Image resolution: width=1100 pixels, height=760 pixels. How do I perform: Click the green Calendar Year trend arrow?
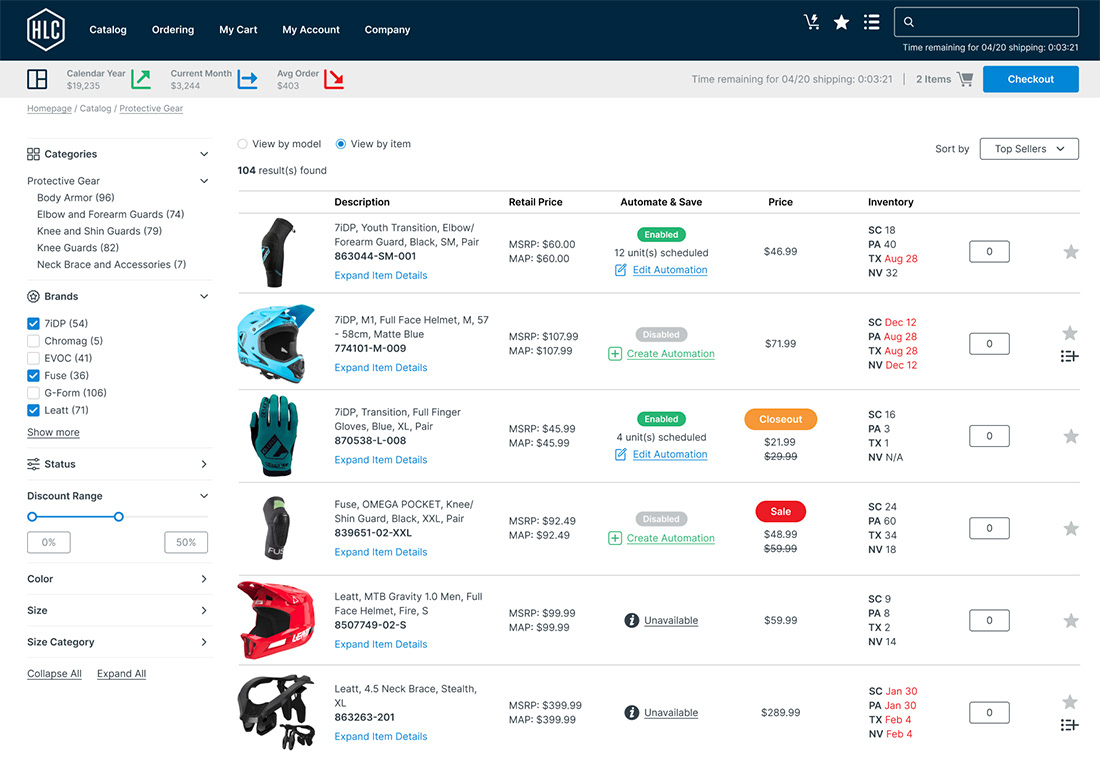[x=141, y=79]
